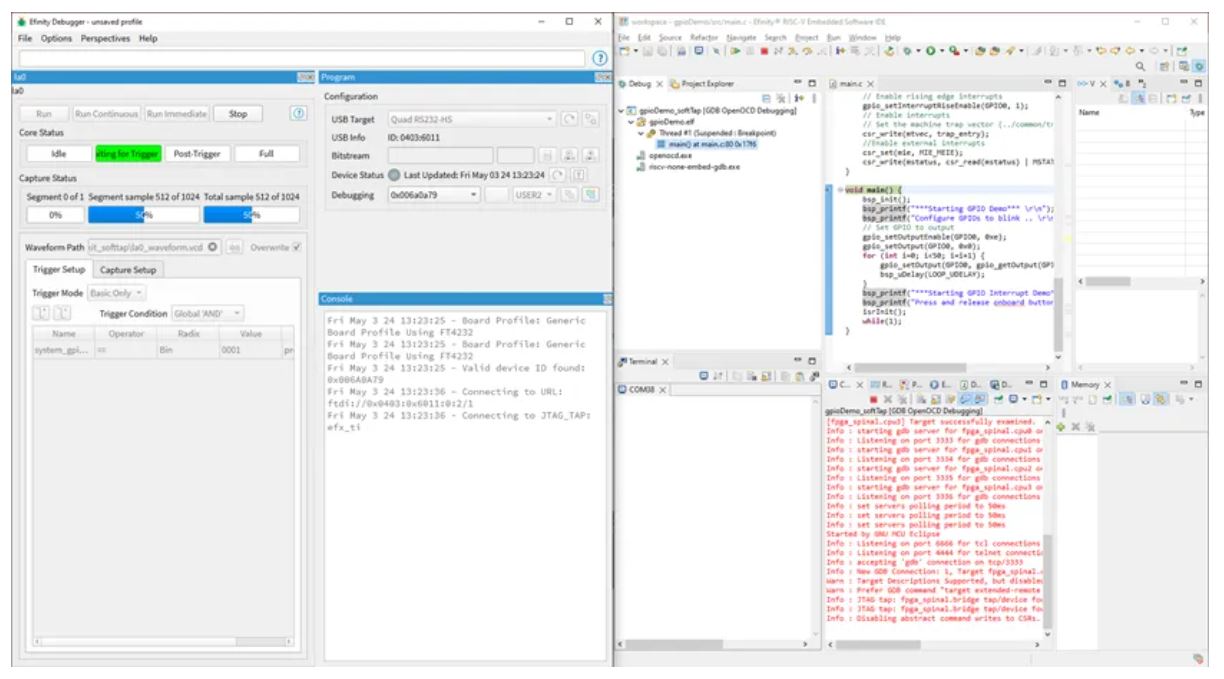Select Project Explorer tab in IDE
Image resolution: width=1224 pixels, height=679 pixels.
(x=701, y=83)
